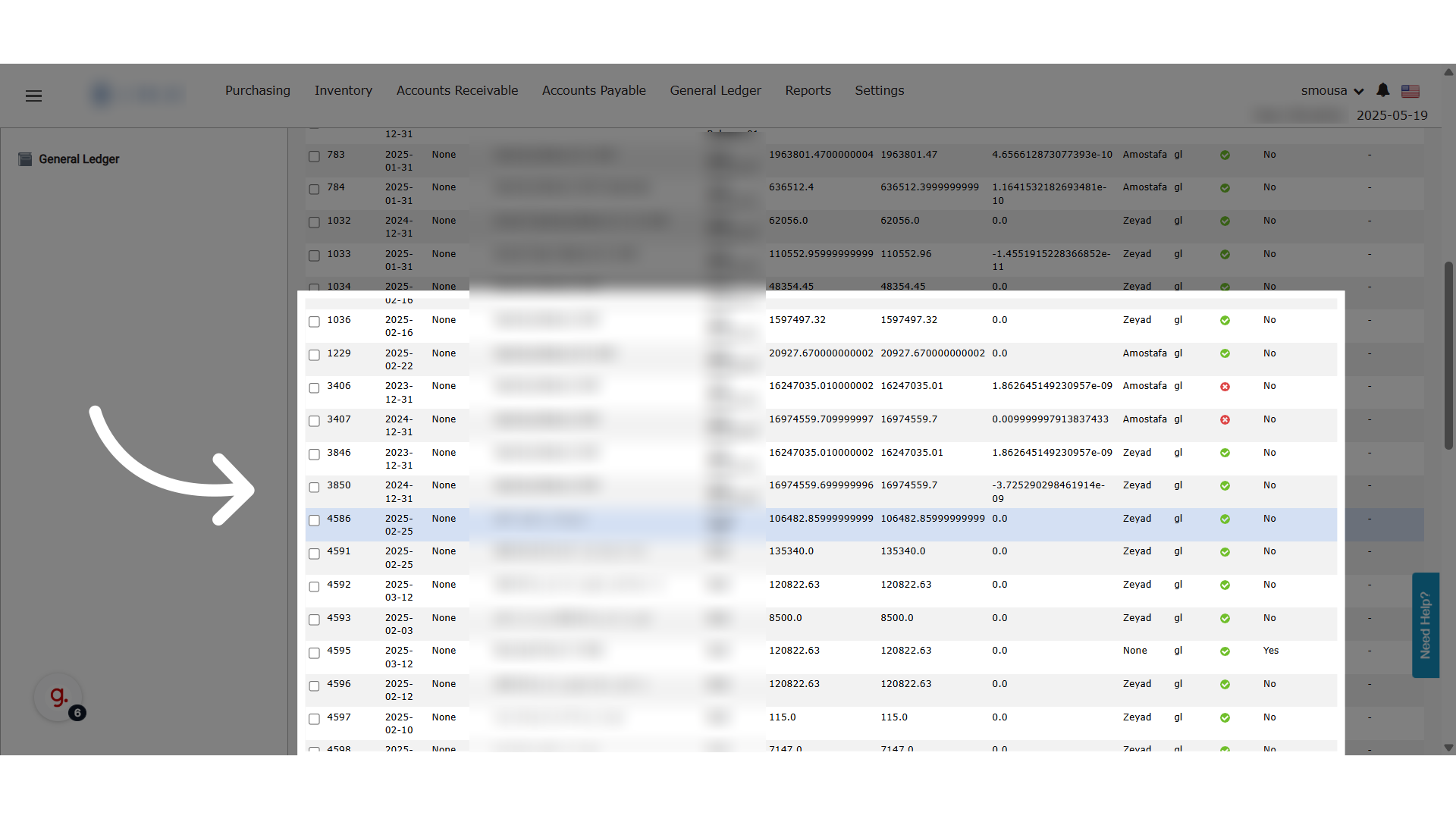This screenshot has height=819, width=1456.
Task: Select checkbox for entry 4586
Action: click(314, 521)
